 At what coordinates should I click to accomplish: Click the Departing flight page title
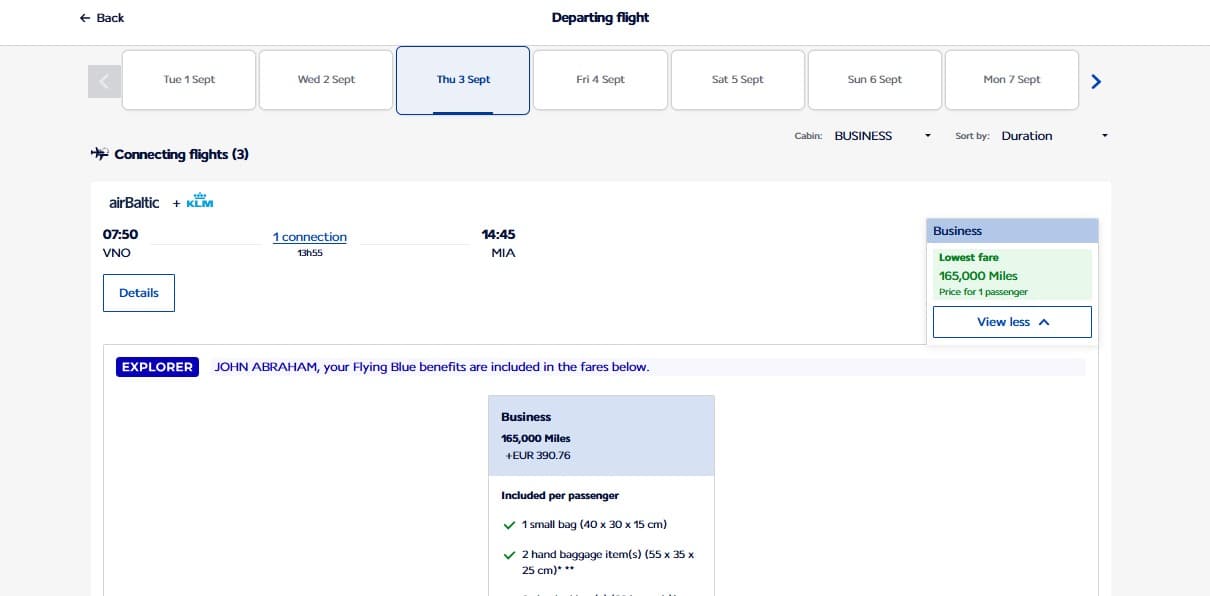pyautogui.click(x=600, y=17)
